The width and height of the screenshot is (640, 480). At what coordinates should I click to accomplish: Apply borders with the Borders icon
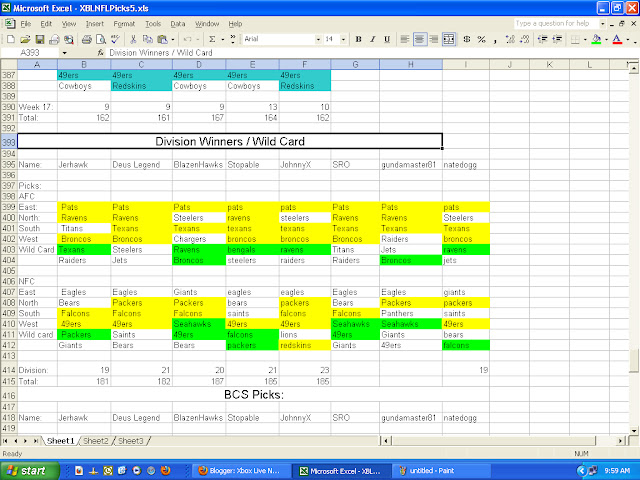click(575, 39)
